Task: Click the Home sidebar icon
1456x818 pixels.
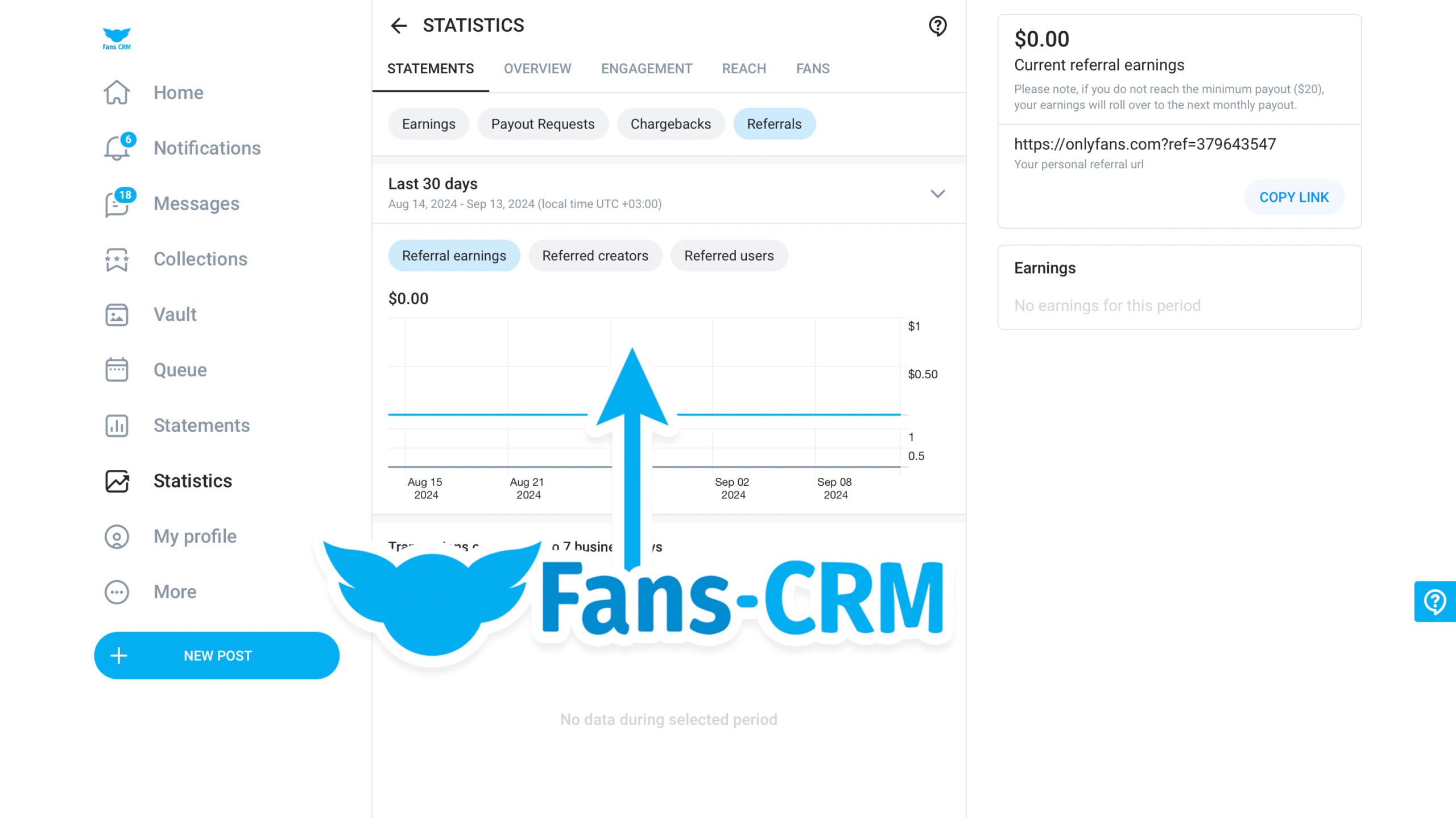Action: coord(118,92)
